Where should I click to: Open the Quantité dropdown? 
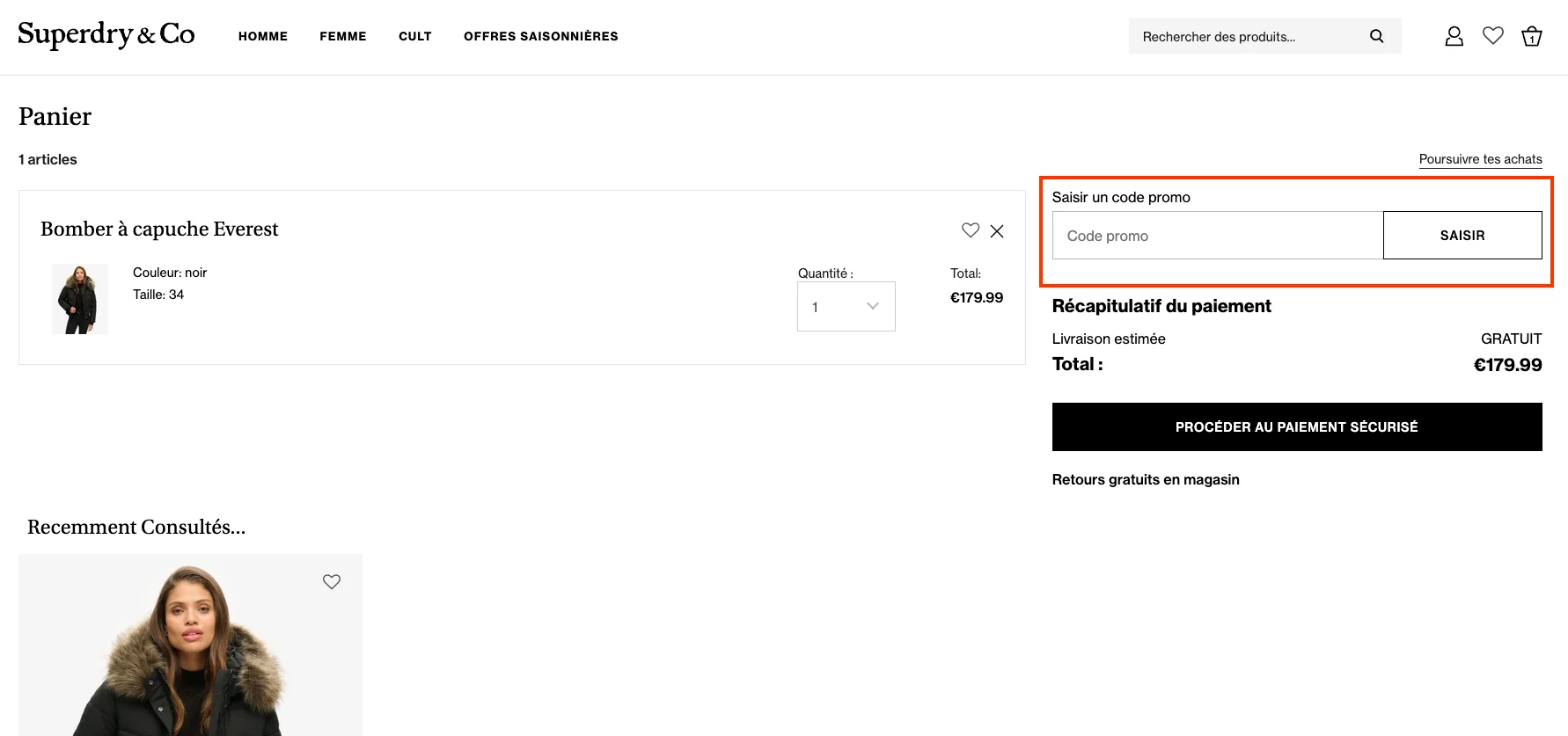846,306
